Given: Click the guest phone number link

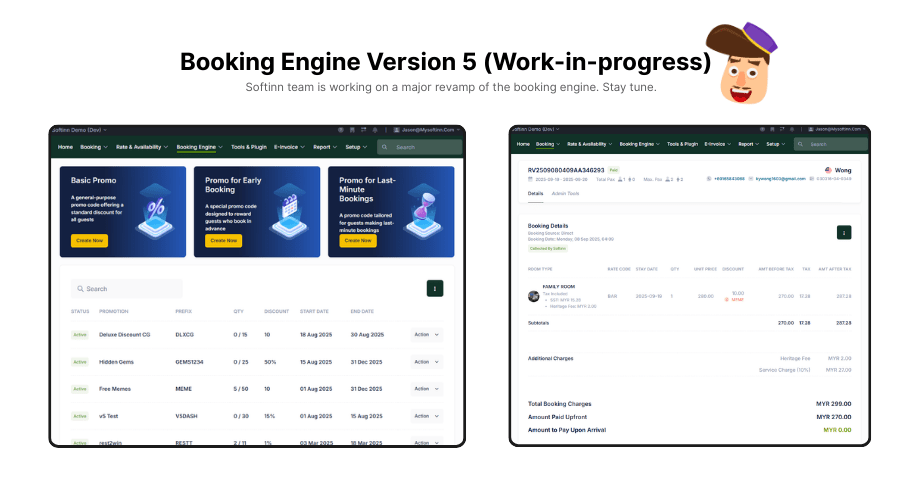Looking at the screenshot, I should point(729,178).
